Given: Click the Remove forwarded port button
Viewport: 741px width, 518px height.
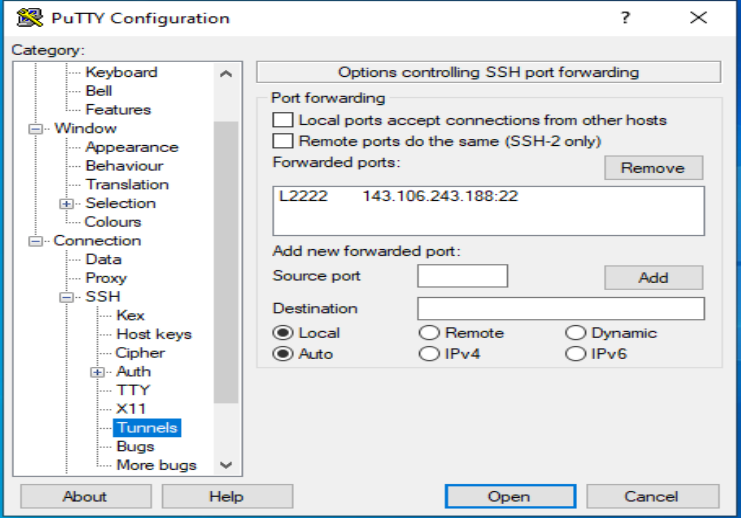Looking at the screenshot, I should pyautogui.click(x=653, y=168).
